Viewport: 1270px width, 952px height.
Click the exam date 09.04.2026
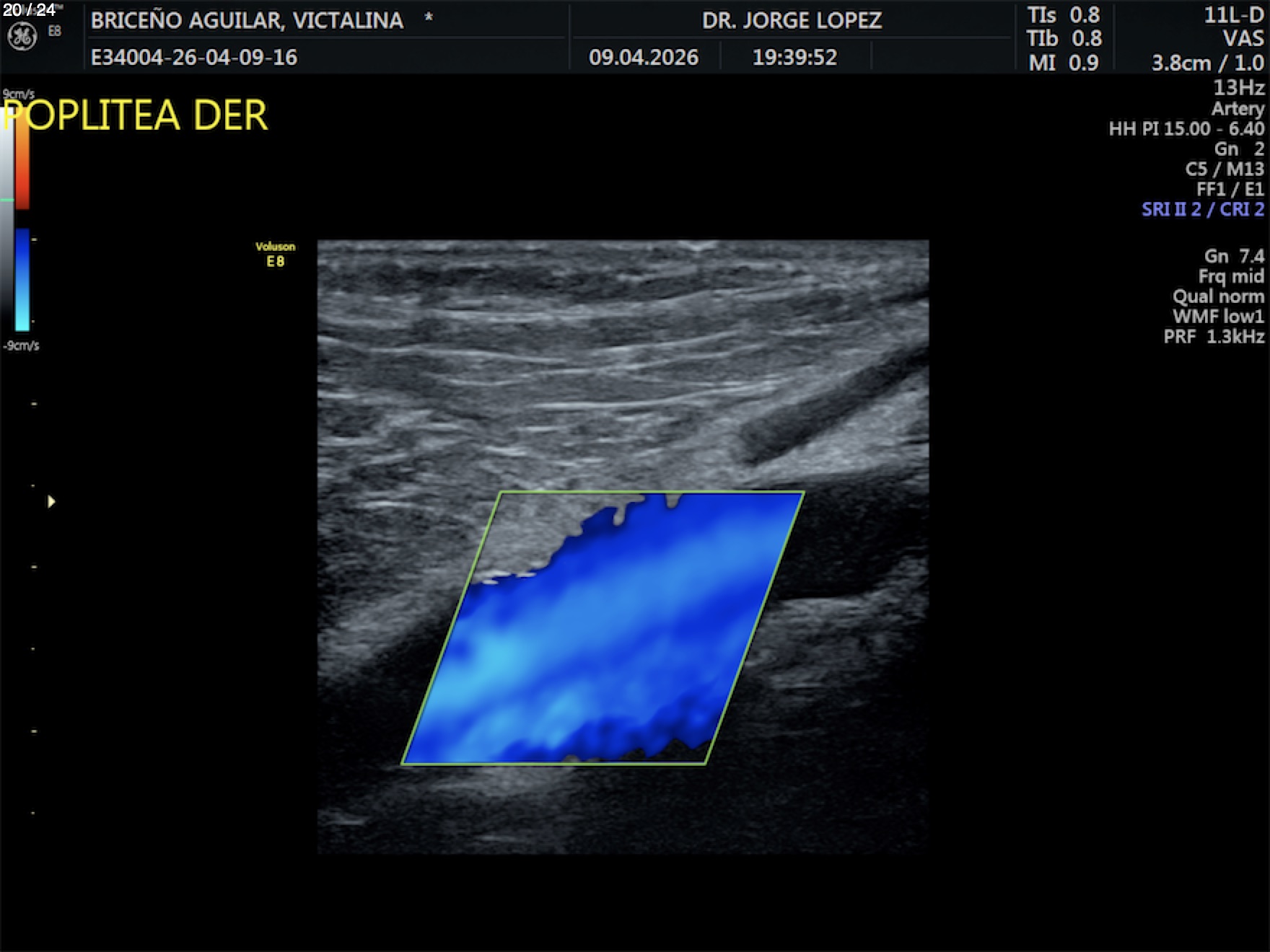tap(643, 58)
